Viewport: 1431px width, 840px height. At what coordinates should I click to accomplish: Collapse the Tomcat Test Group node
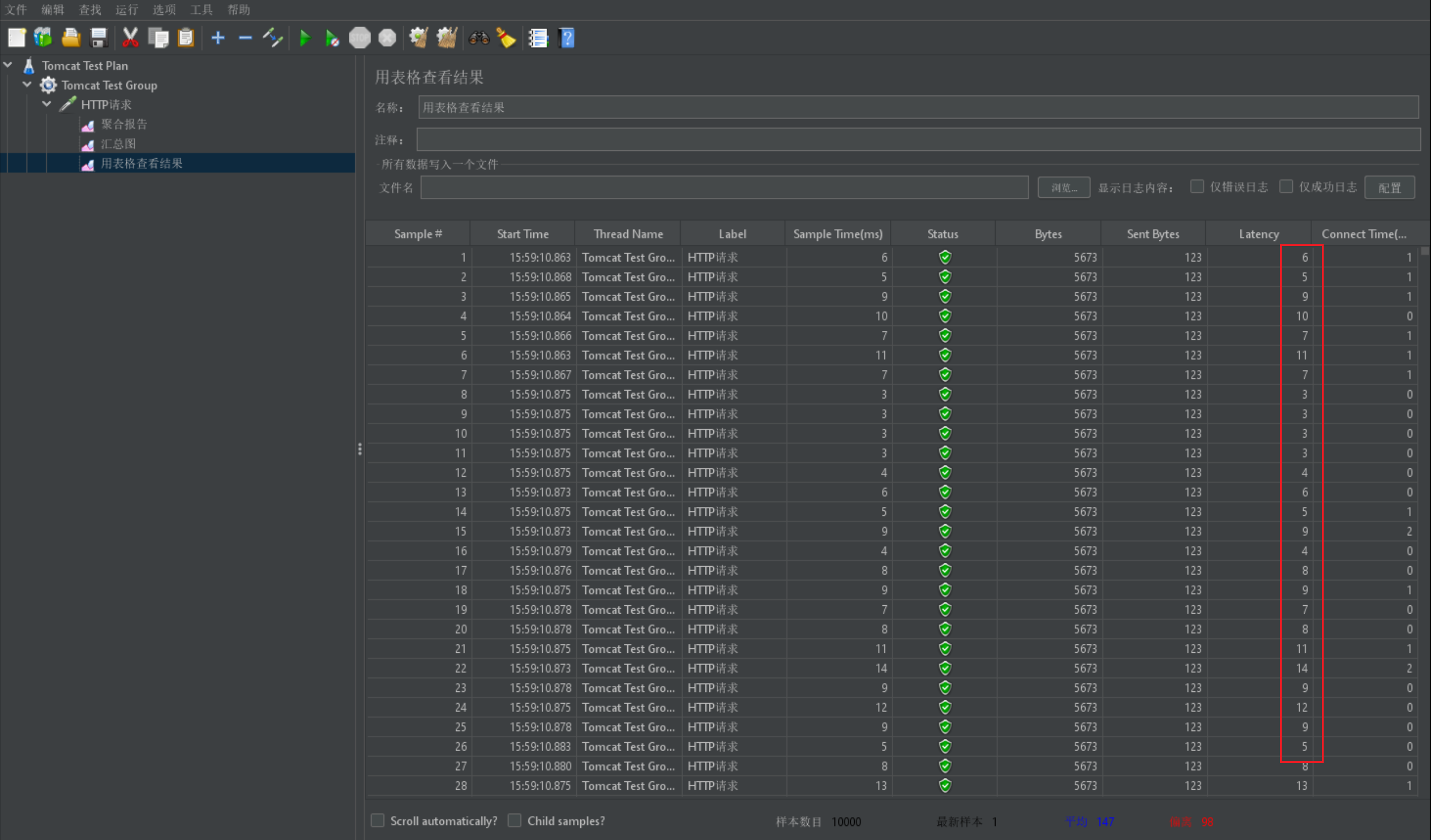[27, 84]
